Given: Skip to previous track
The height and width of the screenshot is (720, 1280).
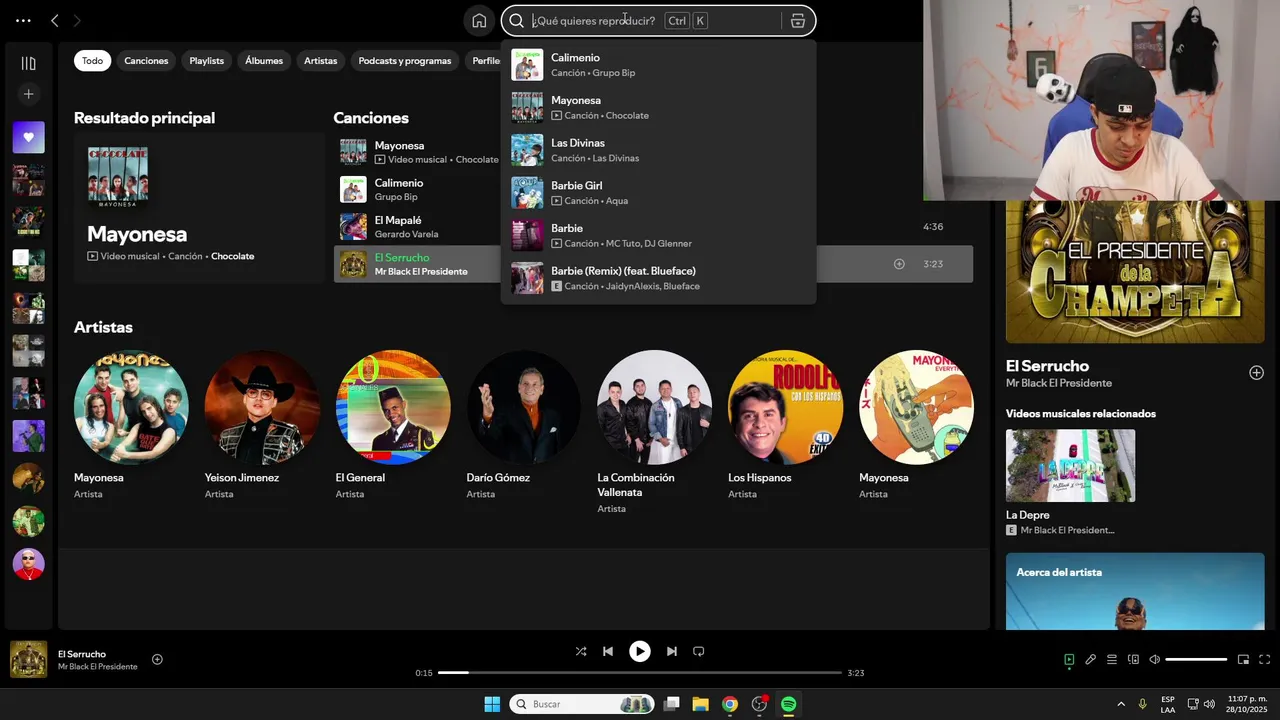Looking at the screenshot, I should [x=607, y=651].
